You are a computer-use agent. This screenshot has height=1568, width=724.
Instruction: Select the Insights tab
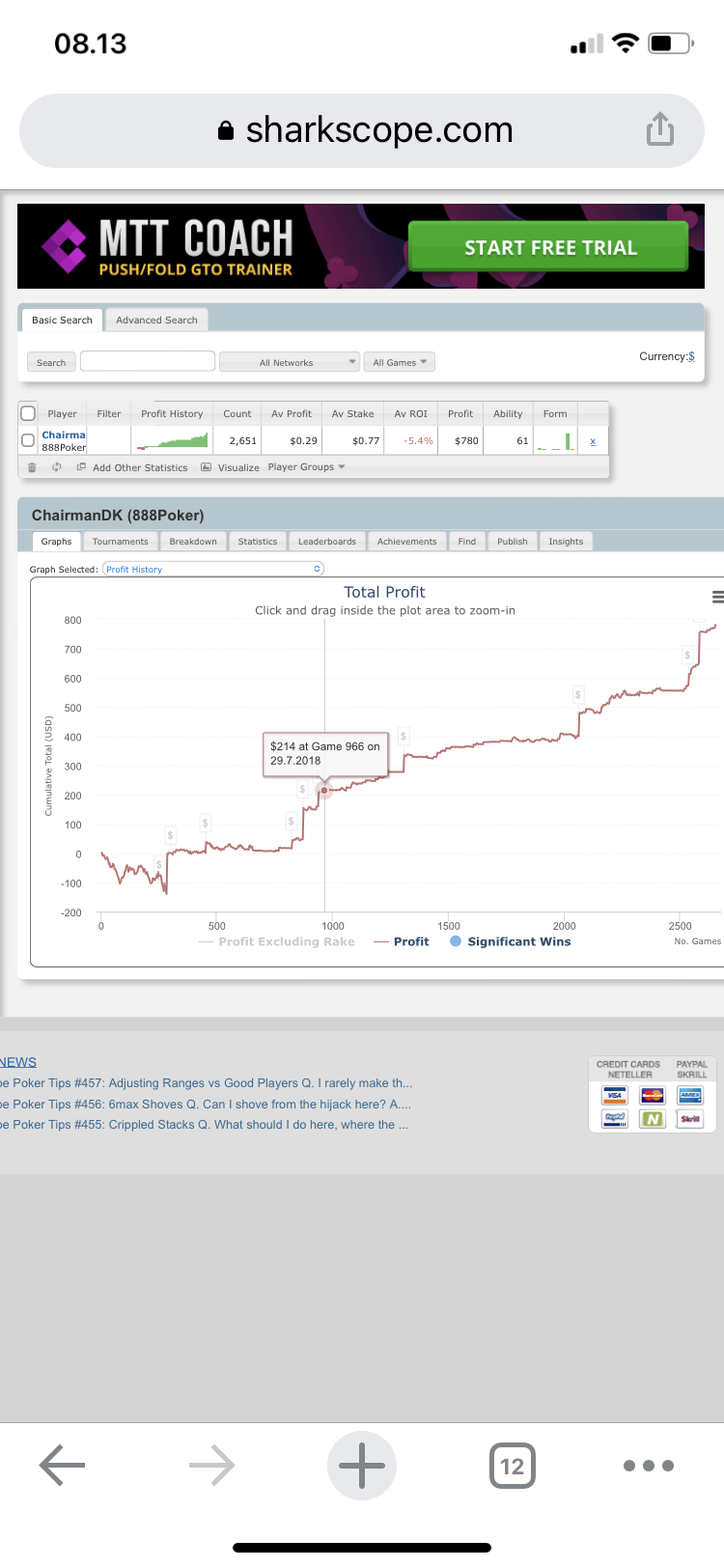tap(566, 542)
